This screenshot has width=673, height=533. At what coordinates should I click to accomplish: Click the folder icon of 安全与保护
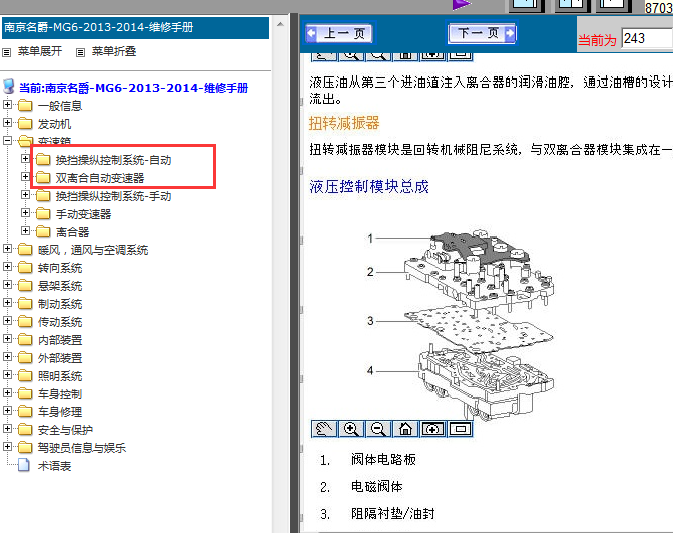click(x=25, y=430)
